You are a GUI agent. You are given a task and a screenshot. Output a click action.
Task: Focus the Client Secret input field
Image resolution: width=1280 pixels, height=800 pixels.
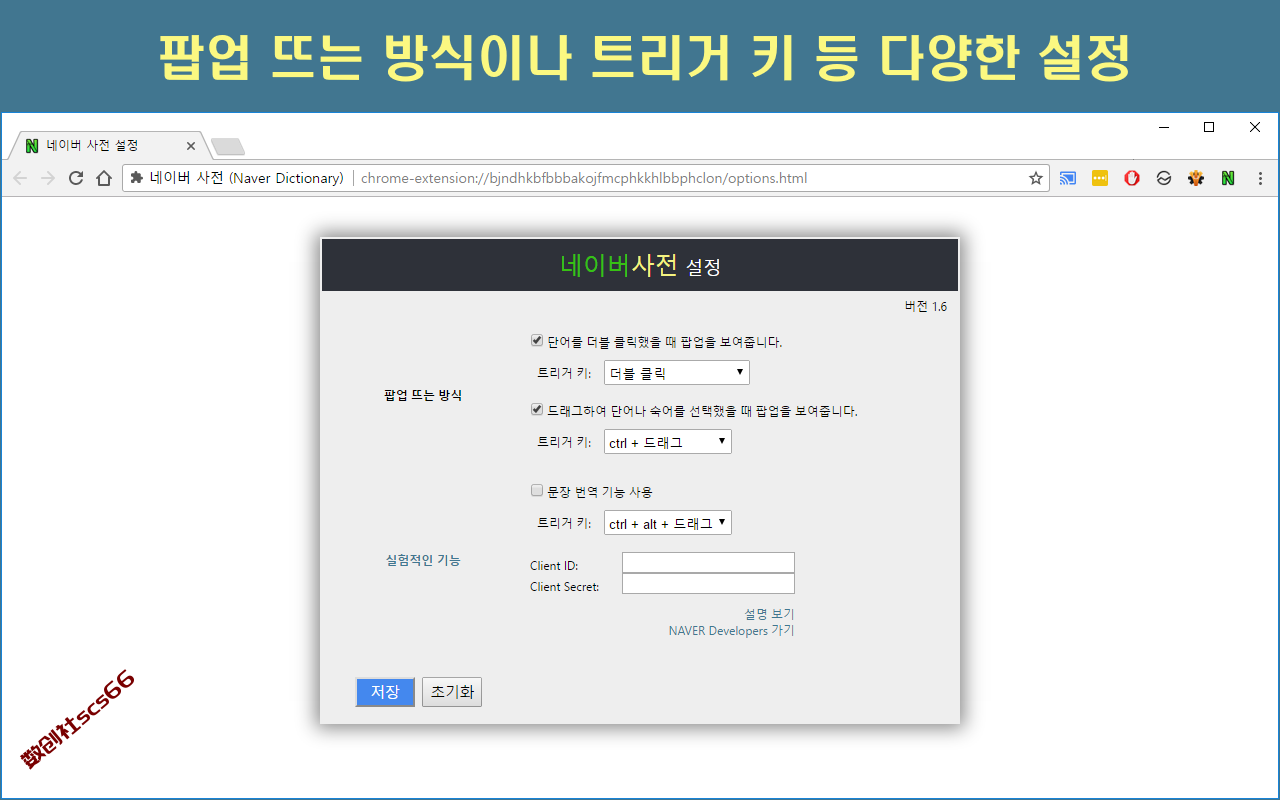pyautogui.click(x=708, y=584)
